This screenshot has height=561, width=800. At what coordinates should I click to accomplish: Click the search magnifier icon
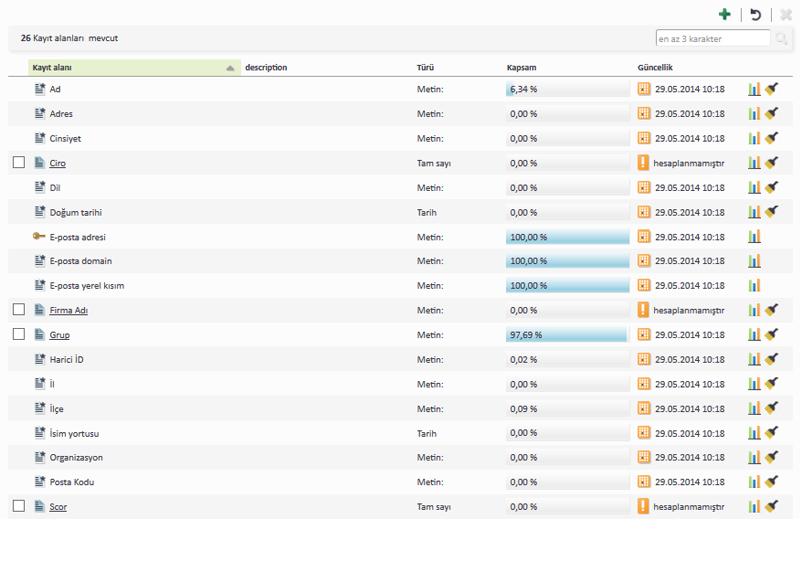coord(782,39)
